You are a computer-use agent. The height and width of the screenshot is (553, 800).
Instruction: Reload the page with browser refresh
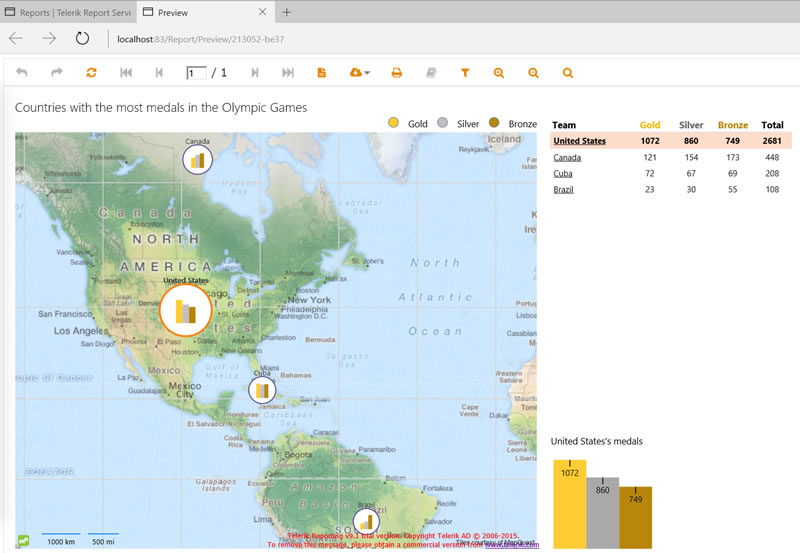coord(82,38)
